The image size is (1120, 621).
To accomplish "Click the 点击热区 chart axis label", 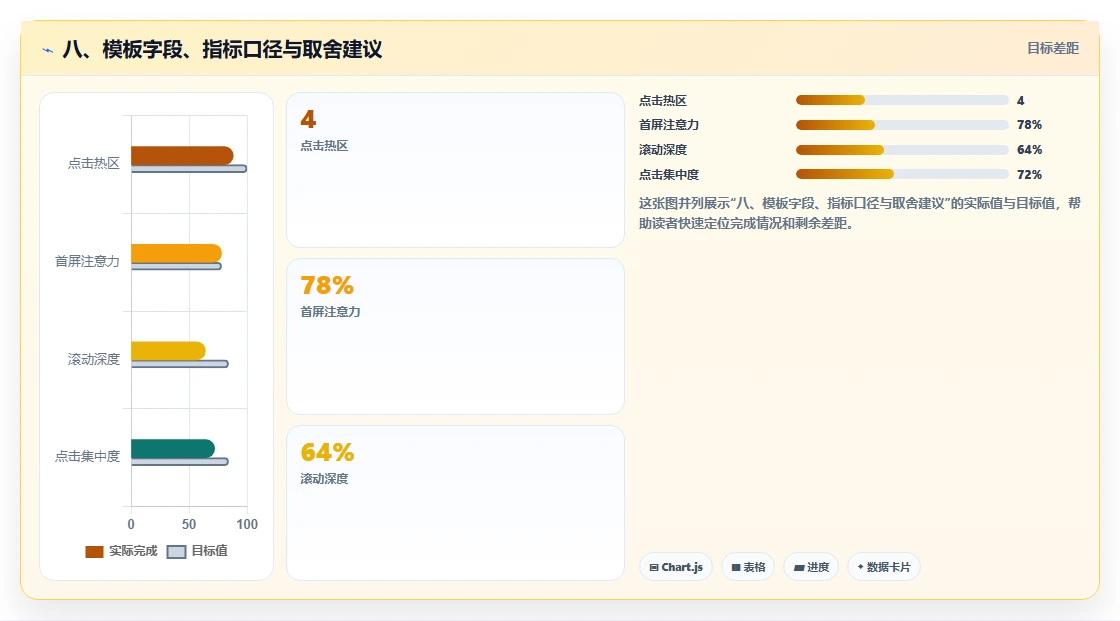I will coord(94,164).
